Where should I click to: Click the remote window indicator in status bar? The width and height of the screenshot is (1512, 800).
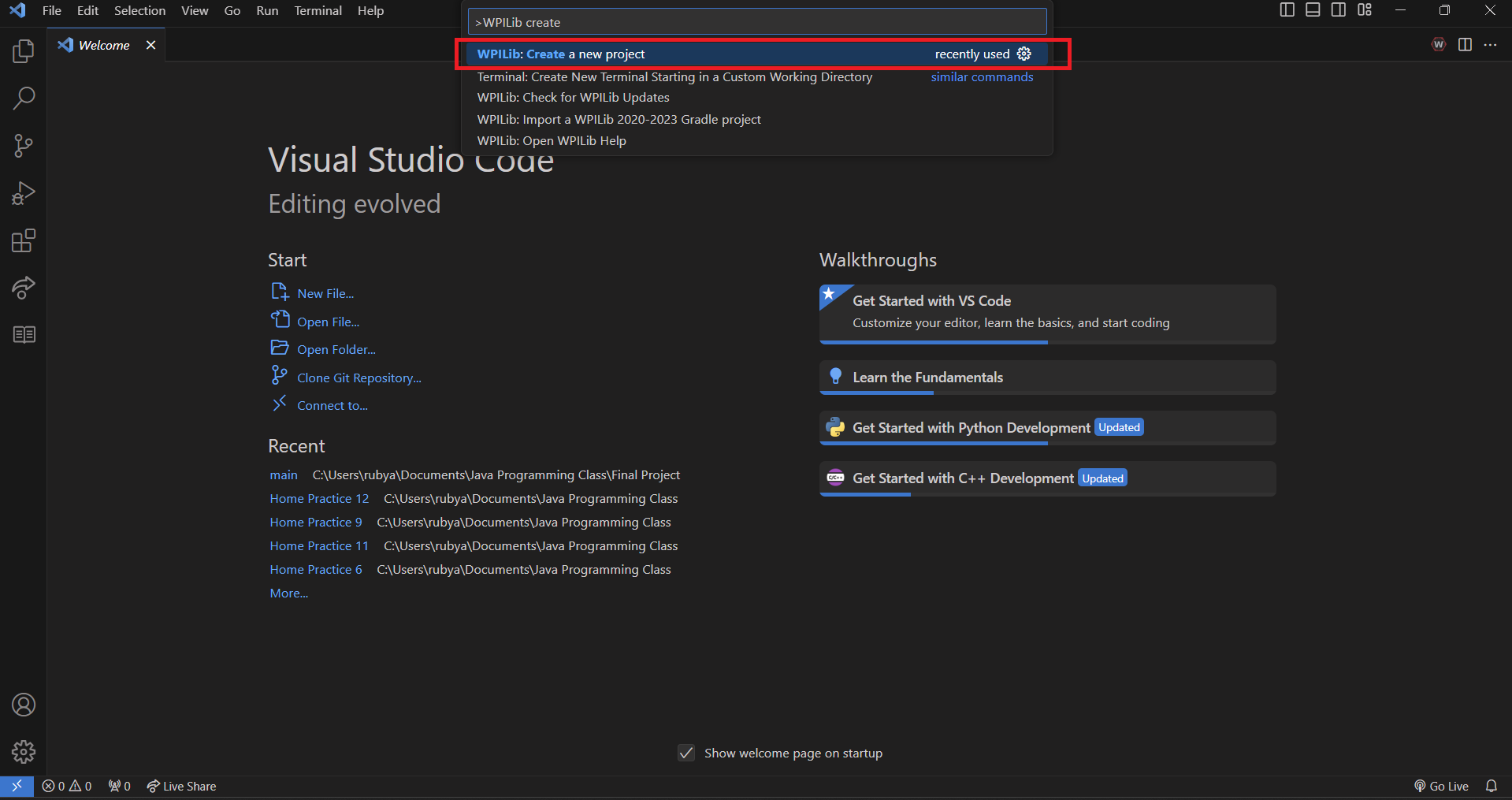17,786
